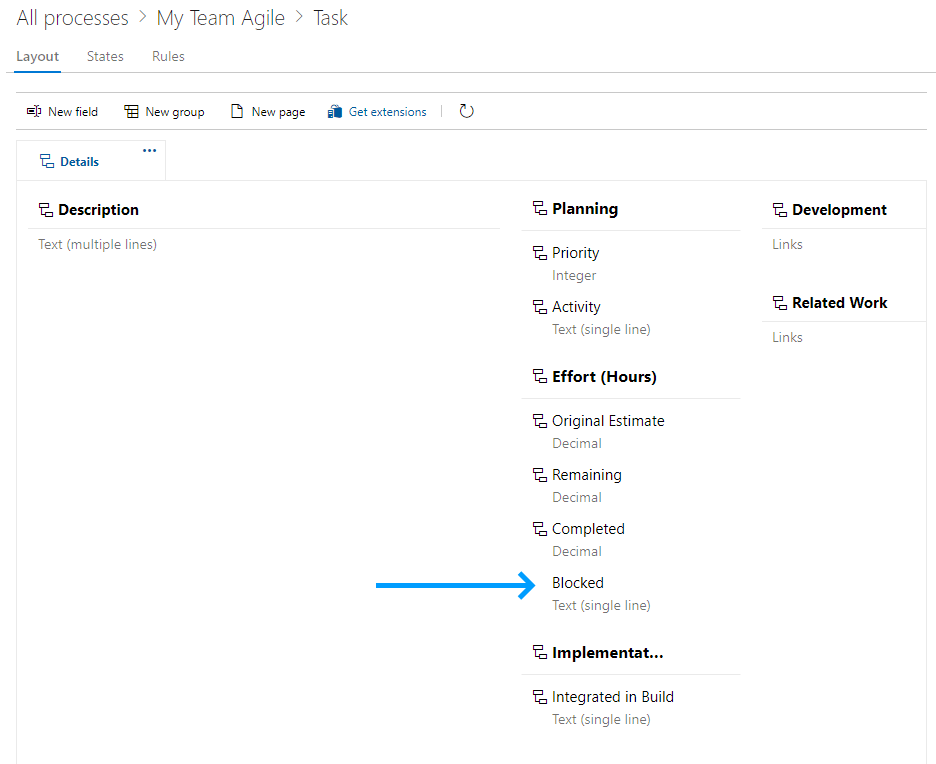Viewport: 936px width, 764px height.
Task: Open My Team Agile breadcrumb link
Action: pyautogui.click(x=220, y=18)
